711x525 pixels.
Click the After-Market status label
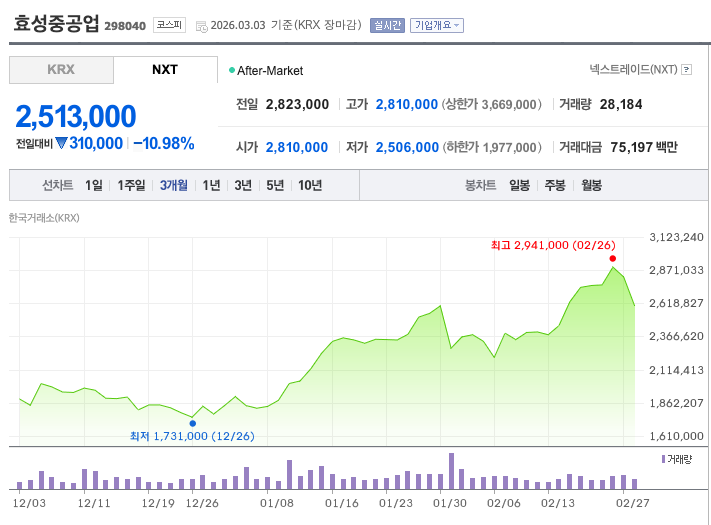[x=270, y=71]
